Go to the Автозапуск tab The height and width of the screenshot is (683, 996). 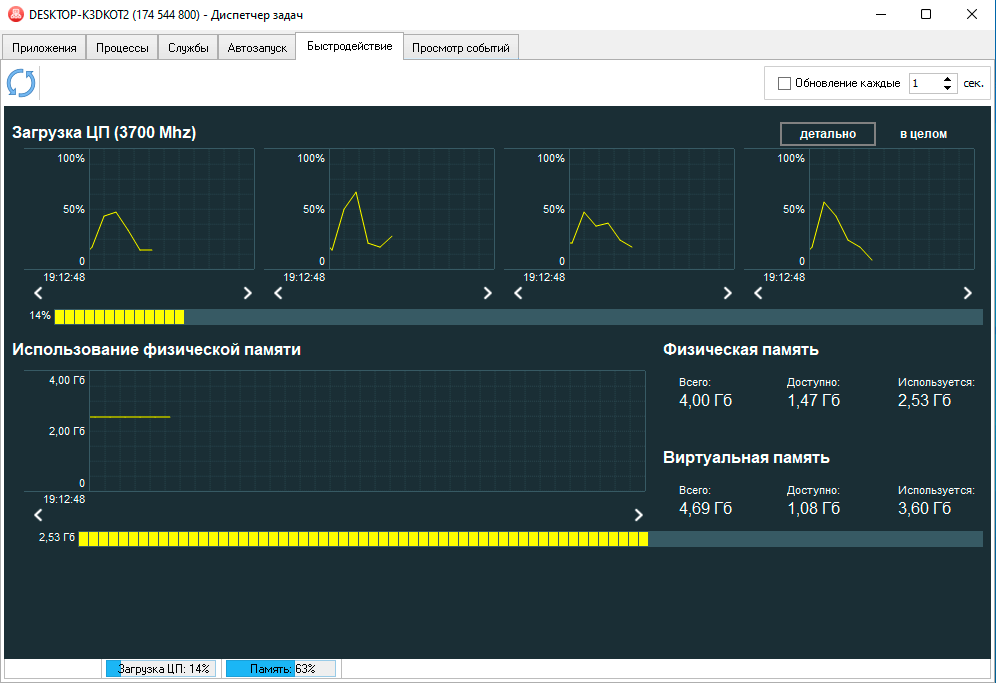(257, 47)
